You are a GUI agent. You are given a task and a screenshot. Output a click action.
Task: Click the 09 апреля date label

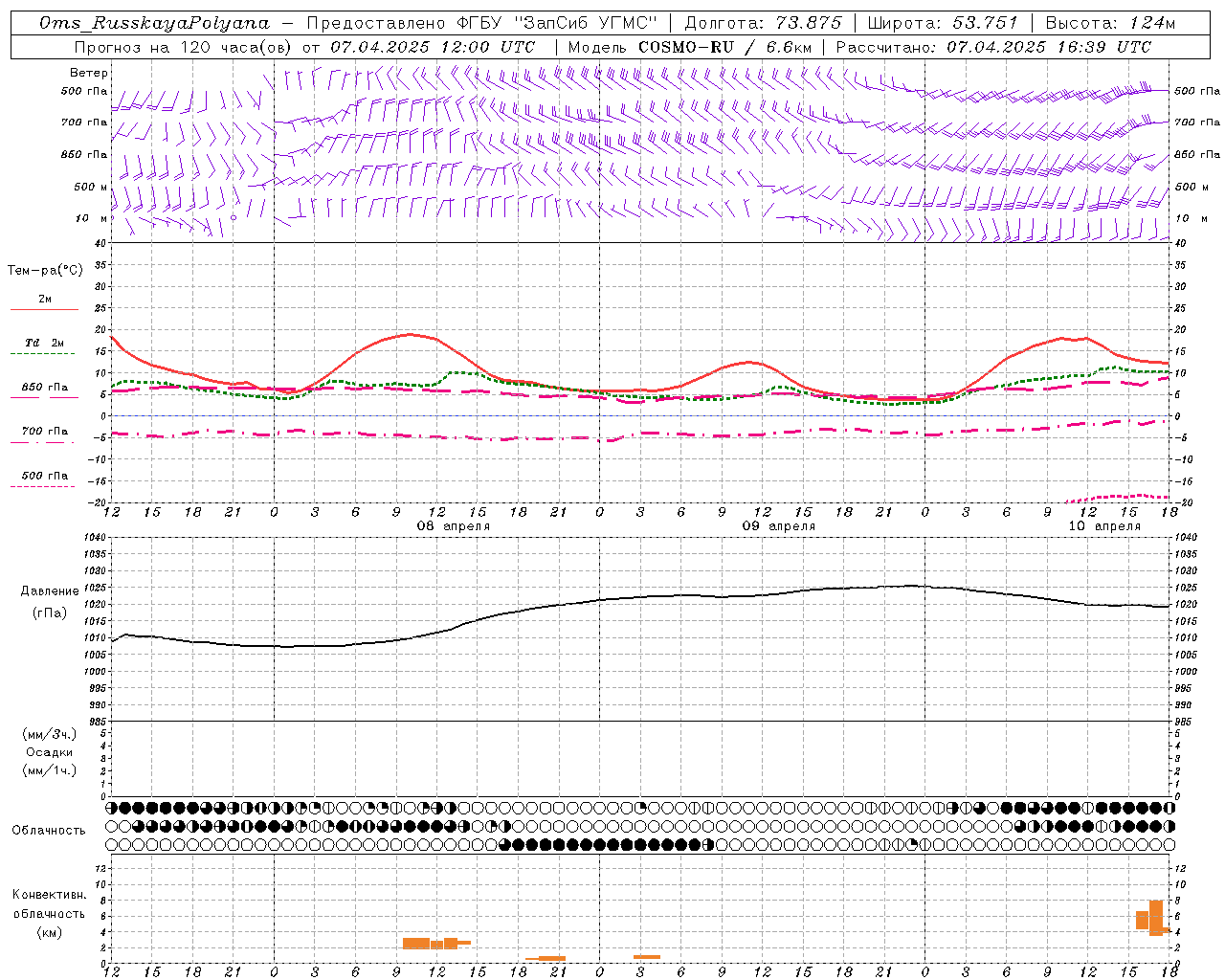779,526
